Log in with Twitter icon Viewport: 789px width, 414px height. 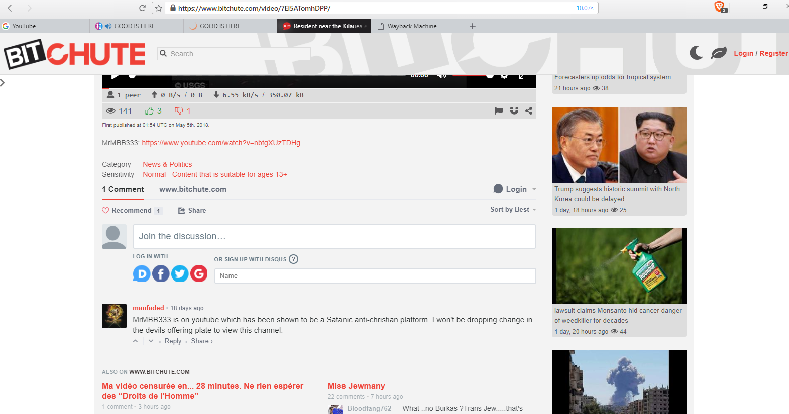[x=180, y=274]
